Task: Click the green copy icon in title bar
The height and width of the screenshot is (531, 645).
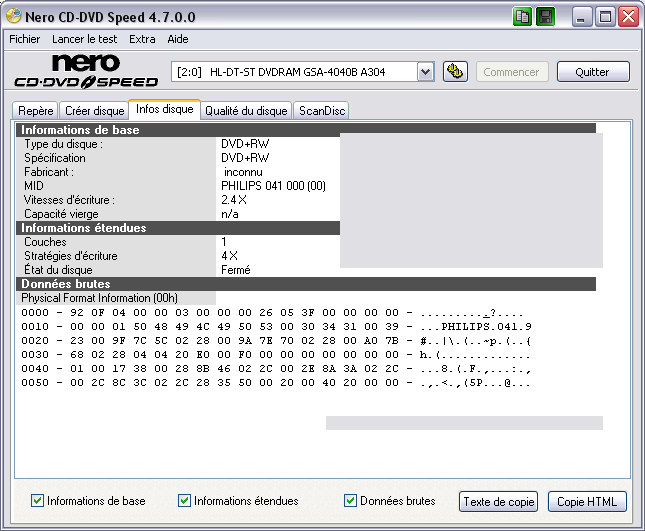Action: (x=523, y=17)
